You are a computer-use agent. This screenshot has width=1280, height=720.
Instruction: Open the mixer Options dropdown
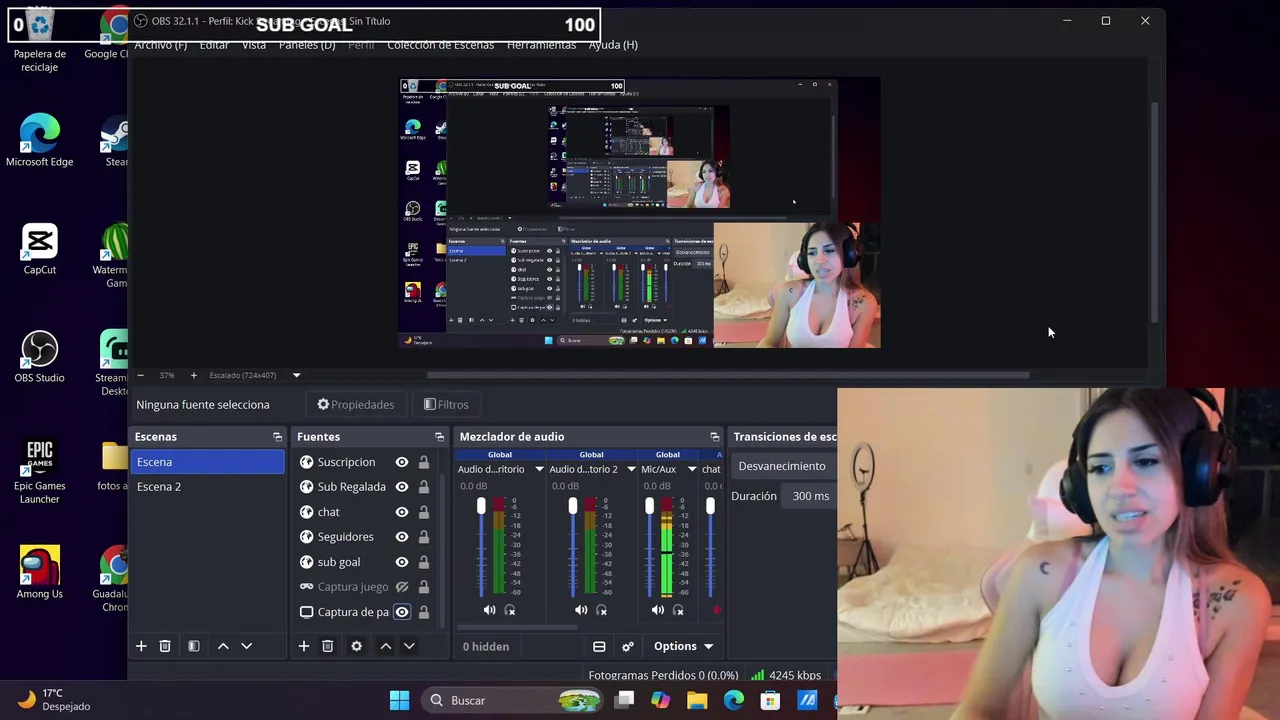point(683,646)
